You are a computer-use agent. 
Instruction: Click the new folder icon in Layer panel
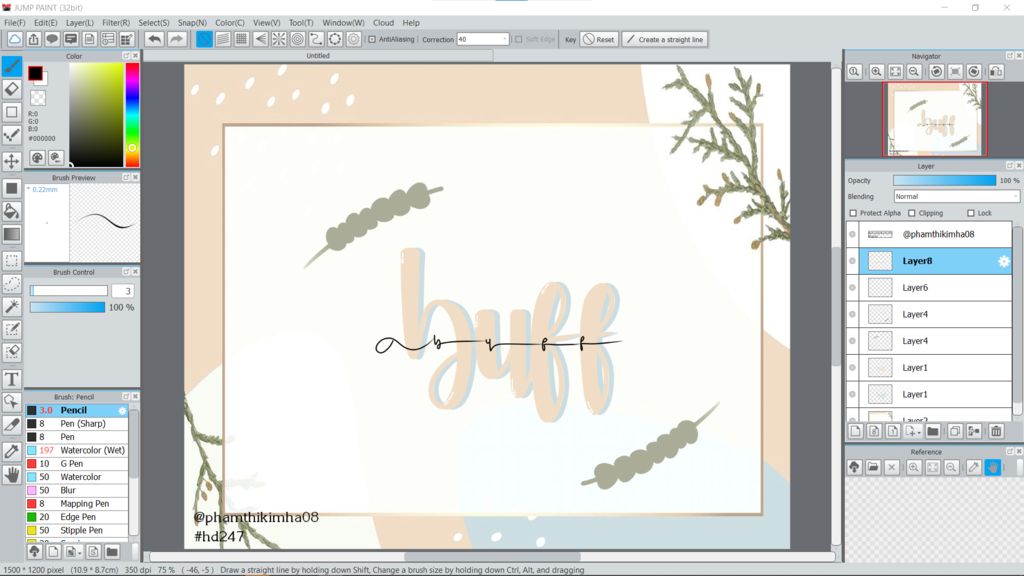pos(933,431)
